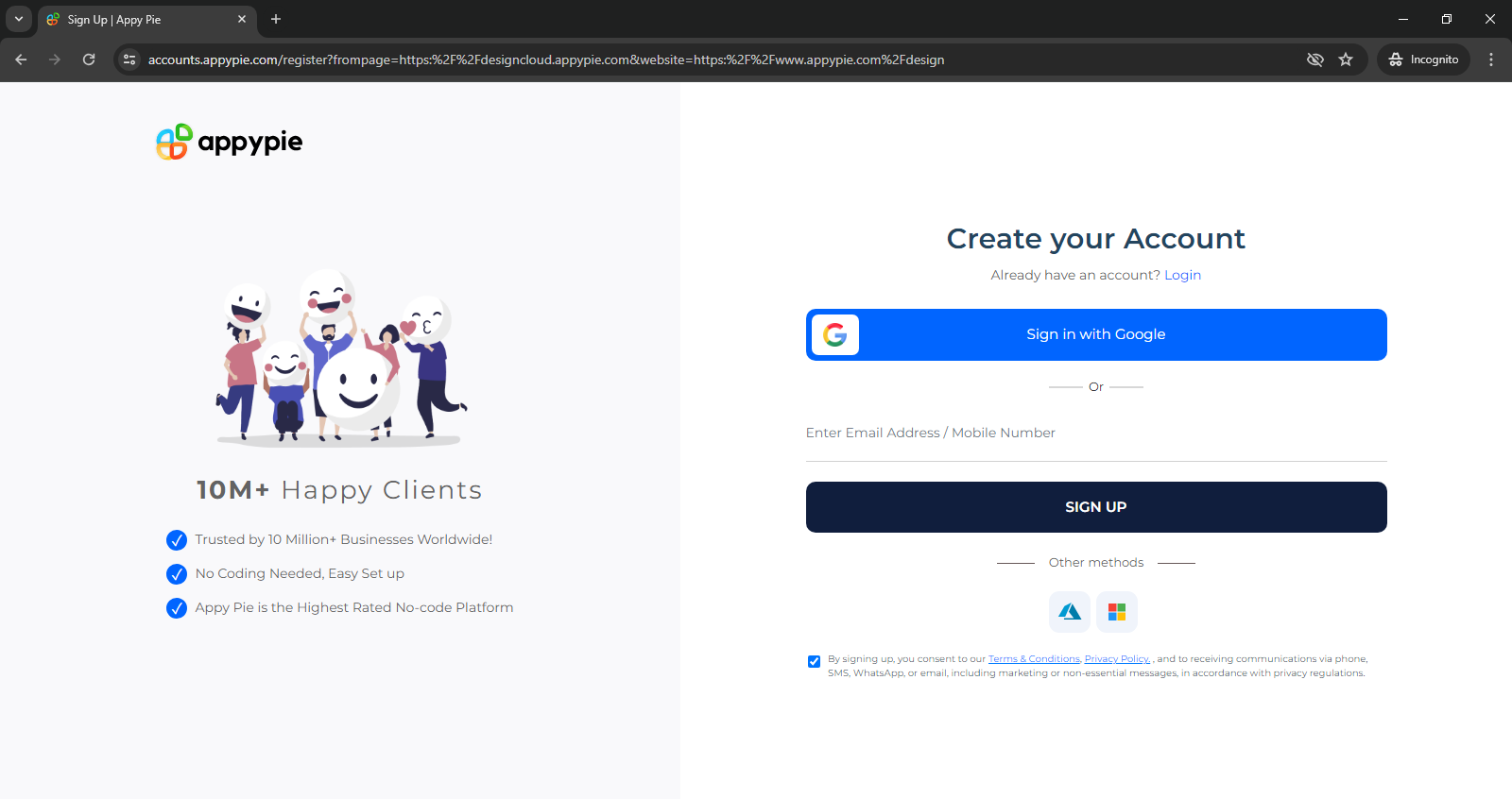Click the Sign in with Google button

(1096, 334)
